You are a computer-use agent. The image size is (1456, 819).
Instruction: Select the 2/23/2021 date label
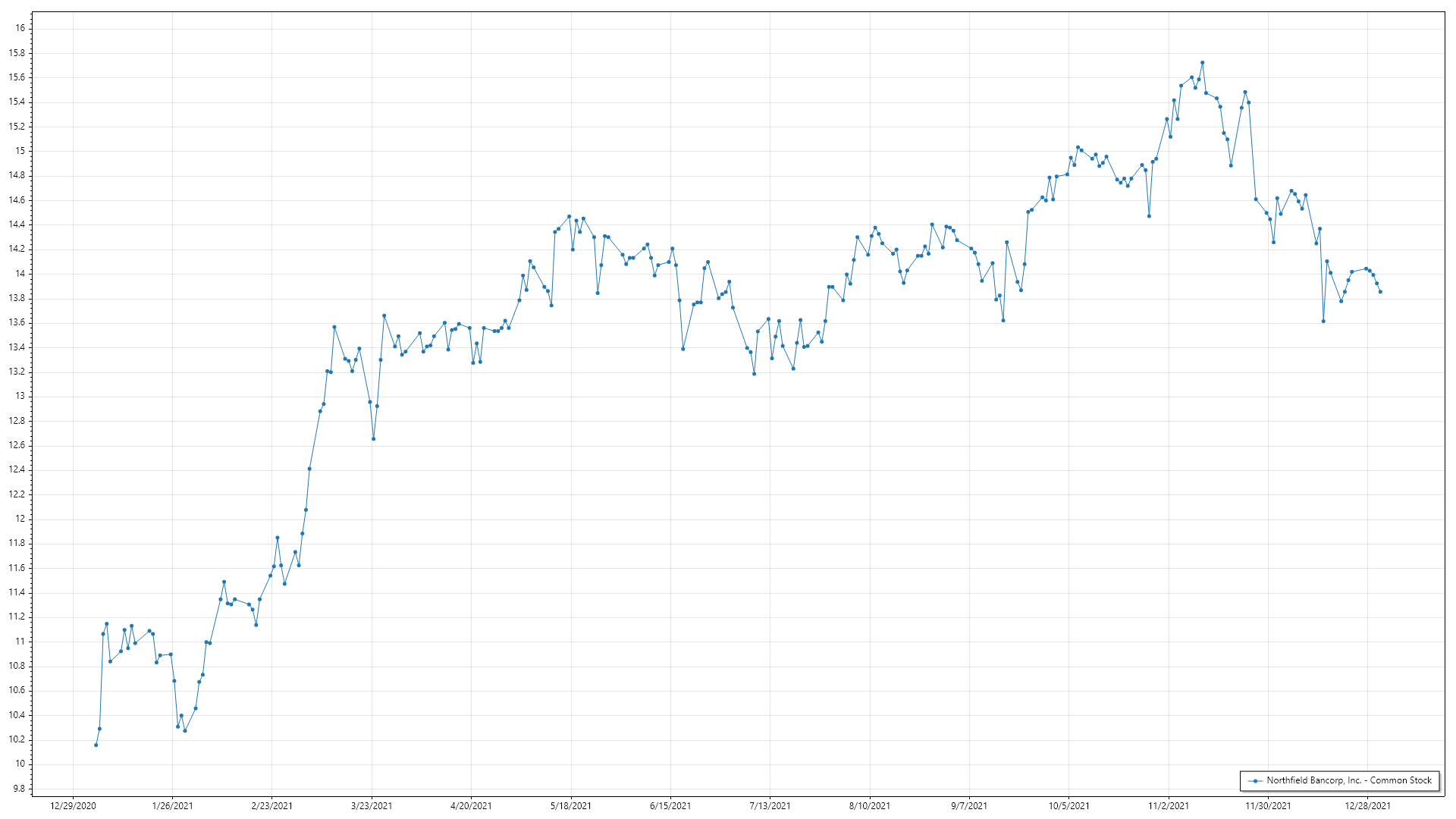[271, 806]
